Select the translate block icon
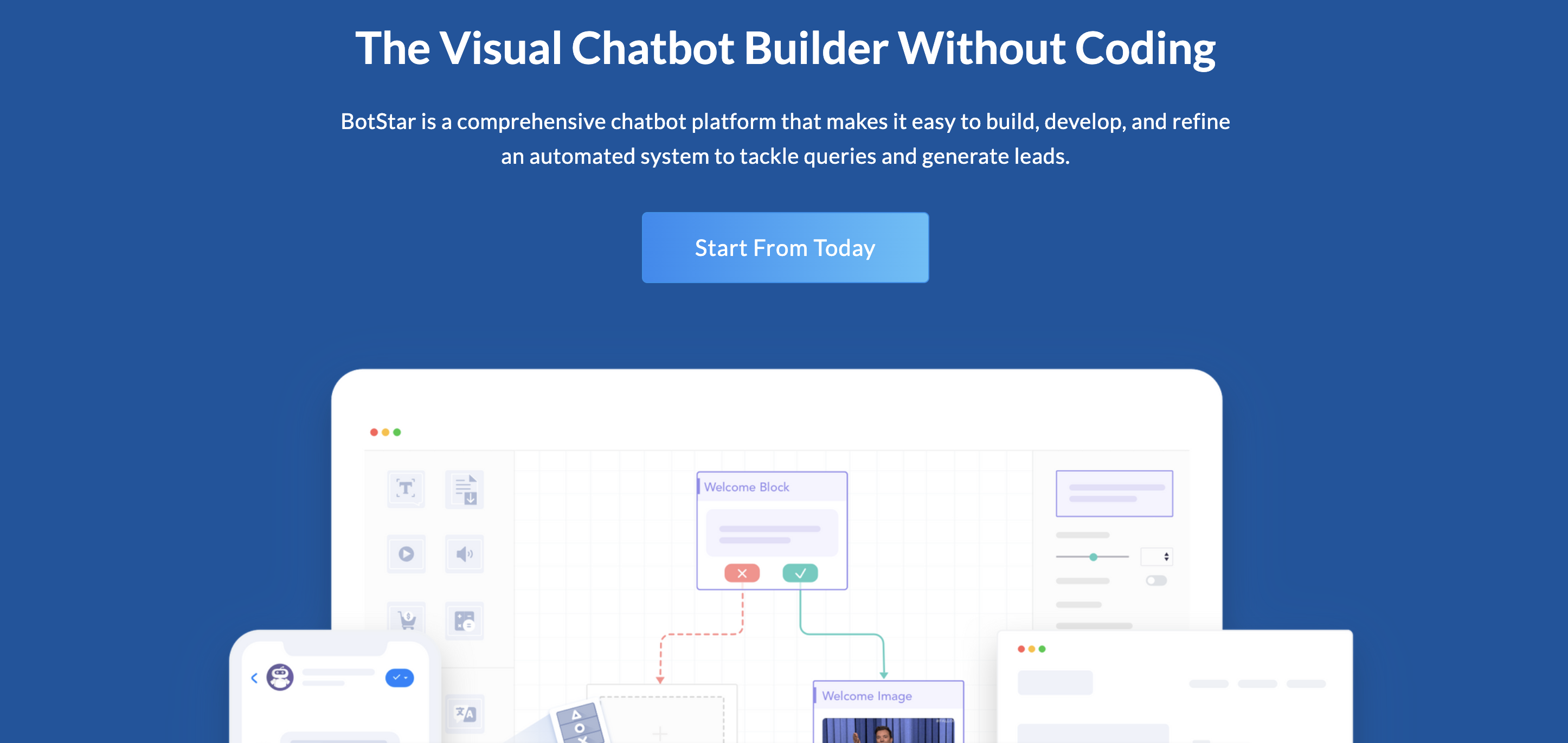Viewport: 1568px width, 743px height. pos(465,714)
